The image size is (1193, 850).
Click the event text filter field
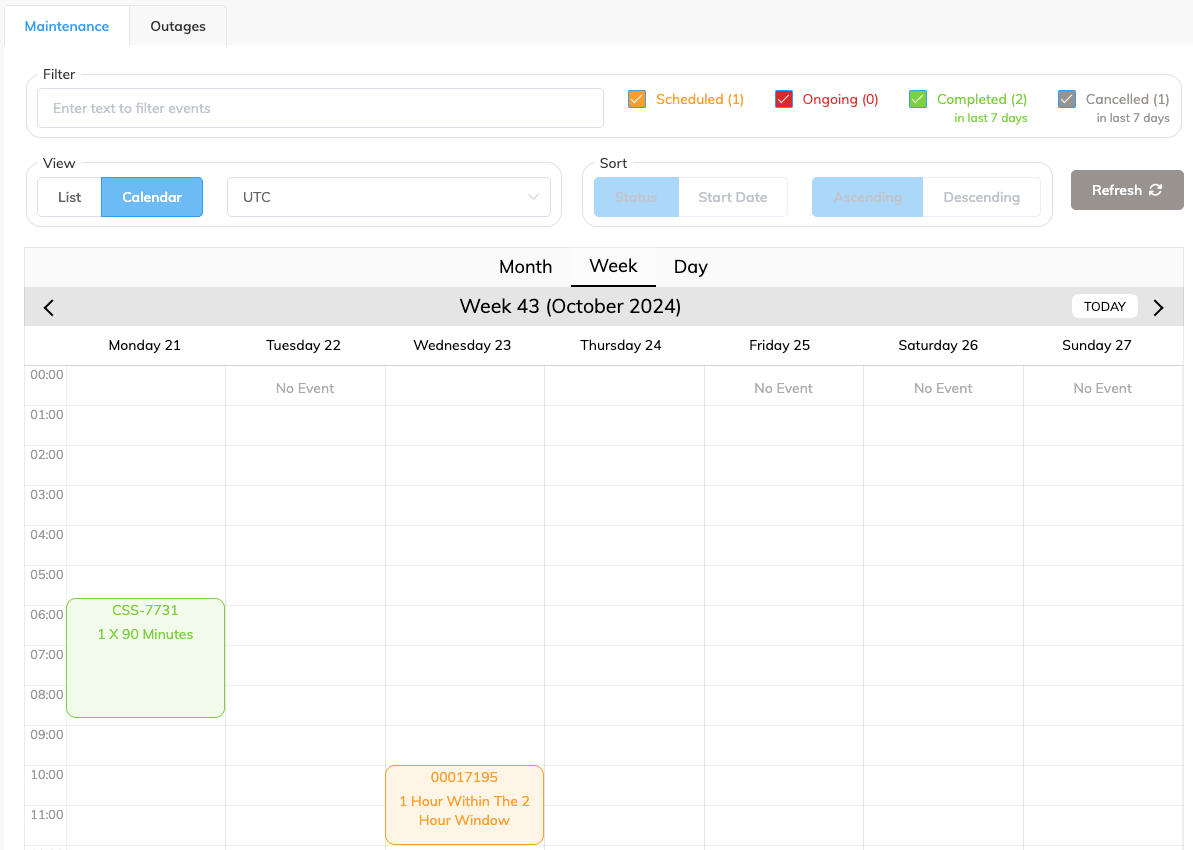tap(320, 108)
